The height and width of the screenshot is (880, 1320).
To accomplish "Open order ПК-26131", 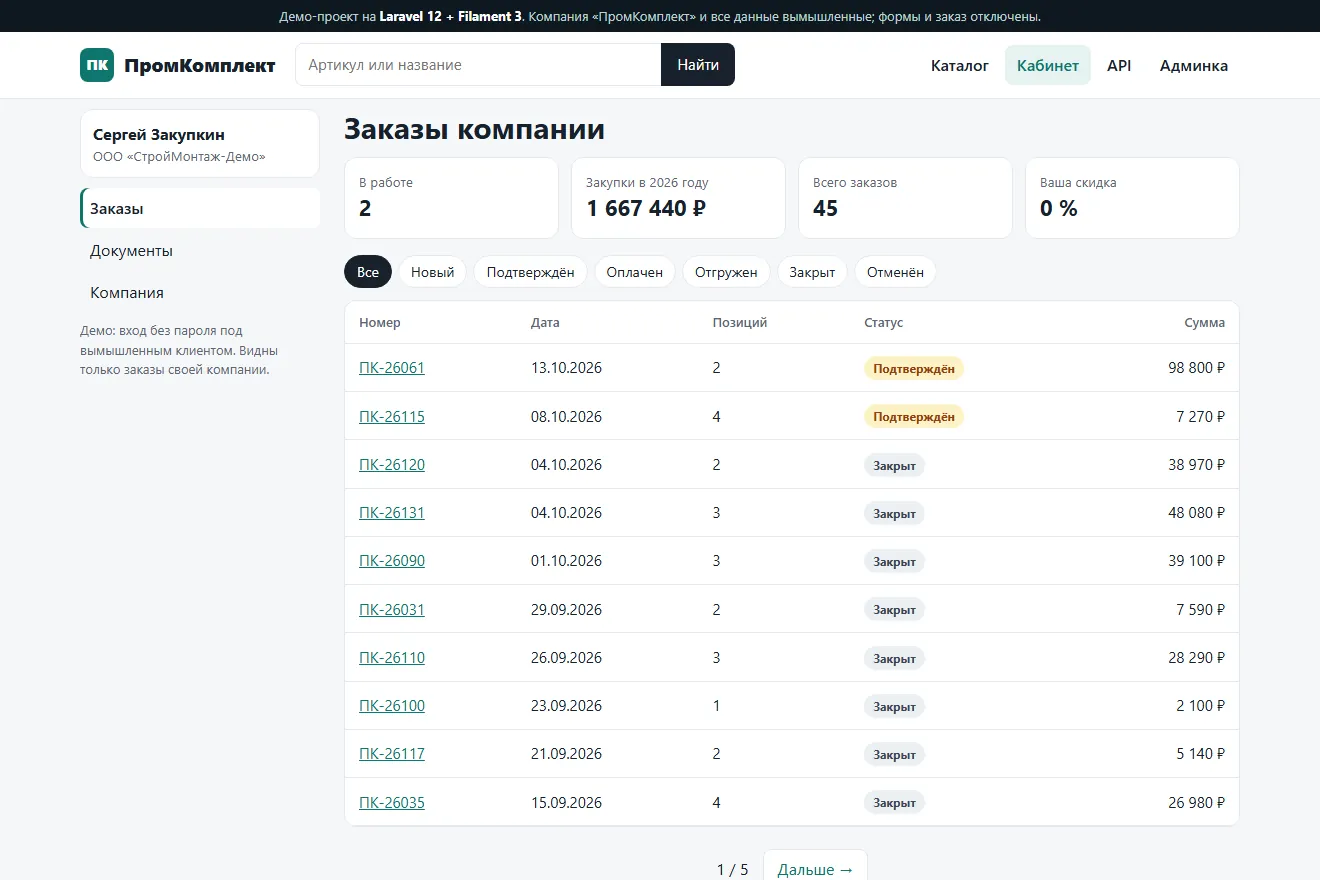I will [x=392, y=513].
